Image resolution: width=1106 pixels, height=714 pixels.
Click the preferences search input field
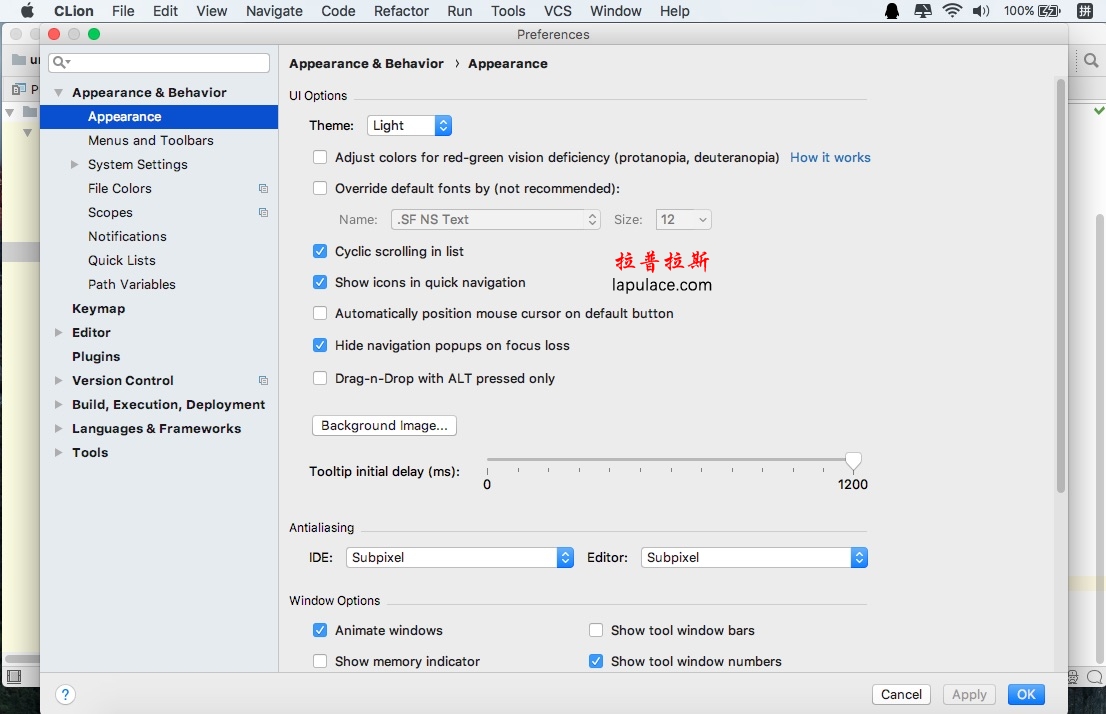159,62
